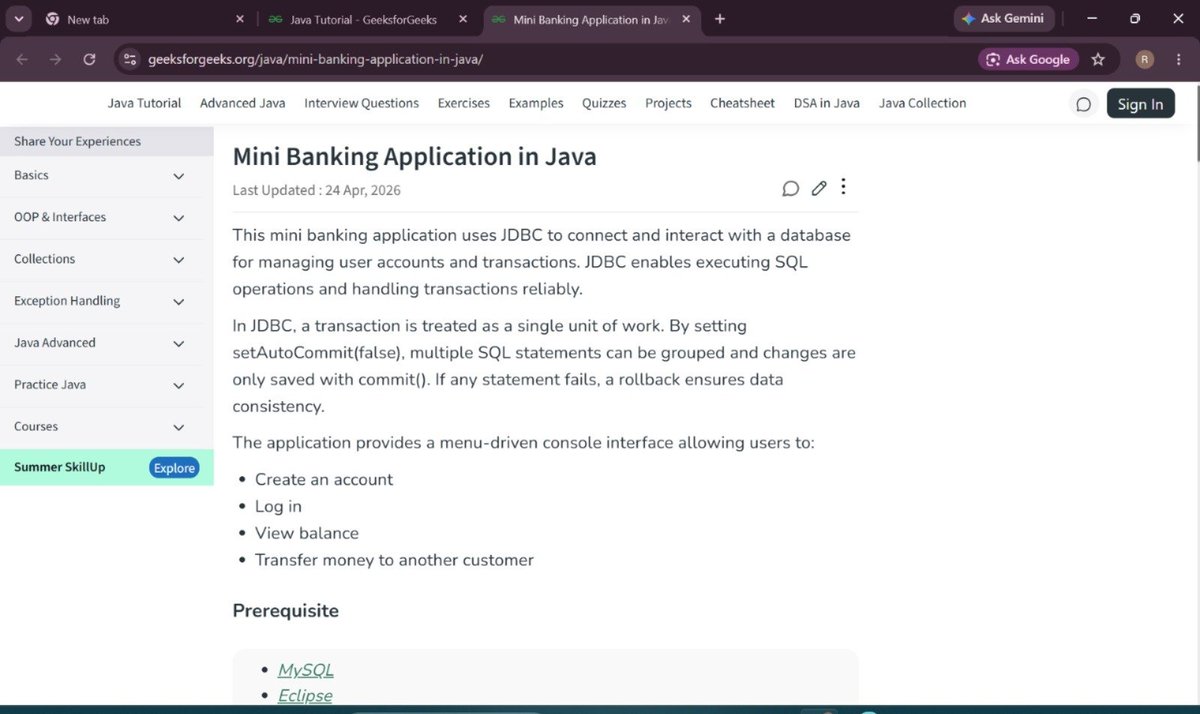
Task: Click the chat bubble icon near Sign In
Action: pyautogui.click(x=1083, y=104)
